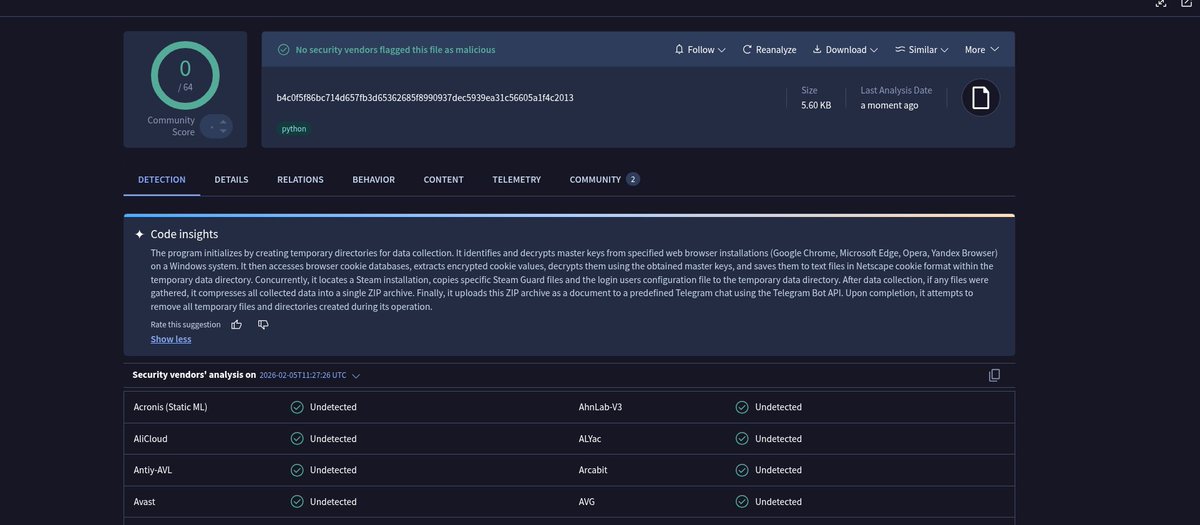Click the Arcabit status check icon
Viewport: 1200px width, 525px height.
[x=742, y=470]
